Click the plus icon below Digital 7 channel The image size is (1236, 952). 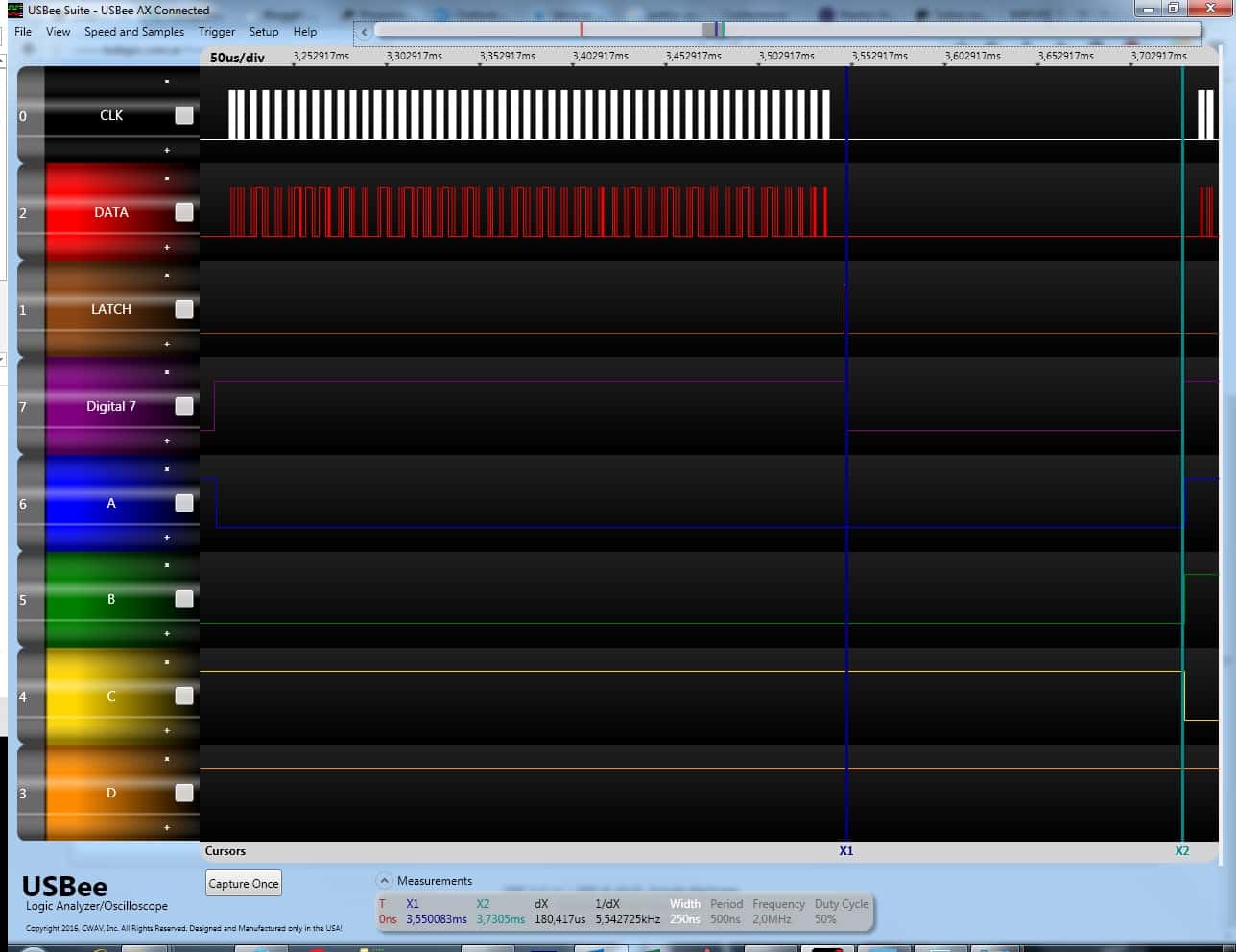click(x=167, y=440)
